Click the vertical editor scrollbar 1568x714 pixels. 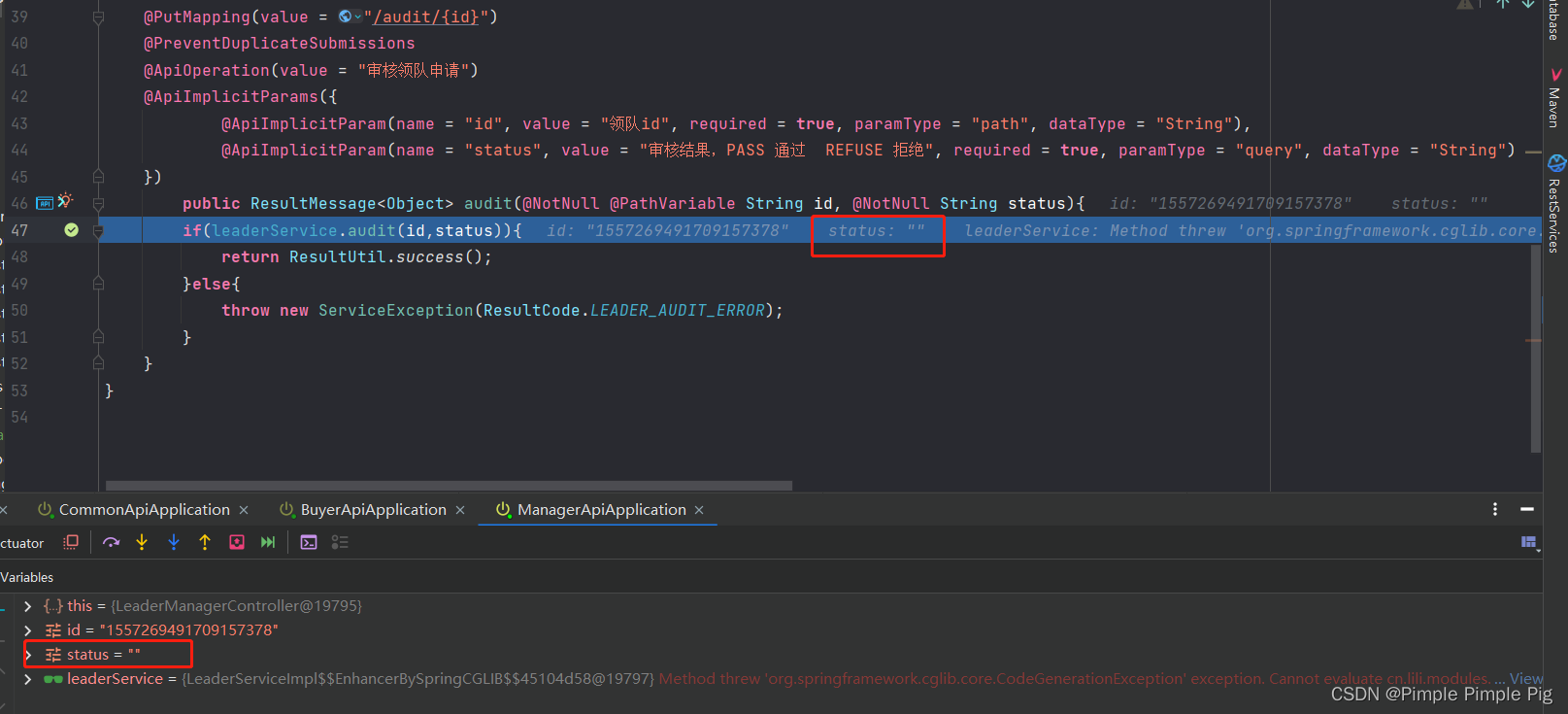pyautogui.click(x=1535, y=348)
